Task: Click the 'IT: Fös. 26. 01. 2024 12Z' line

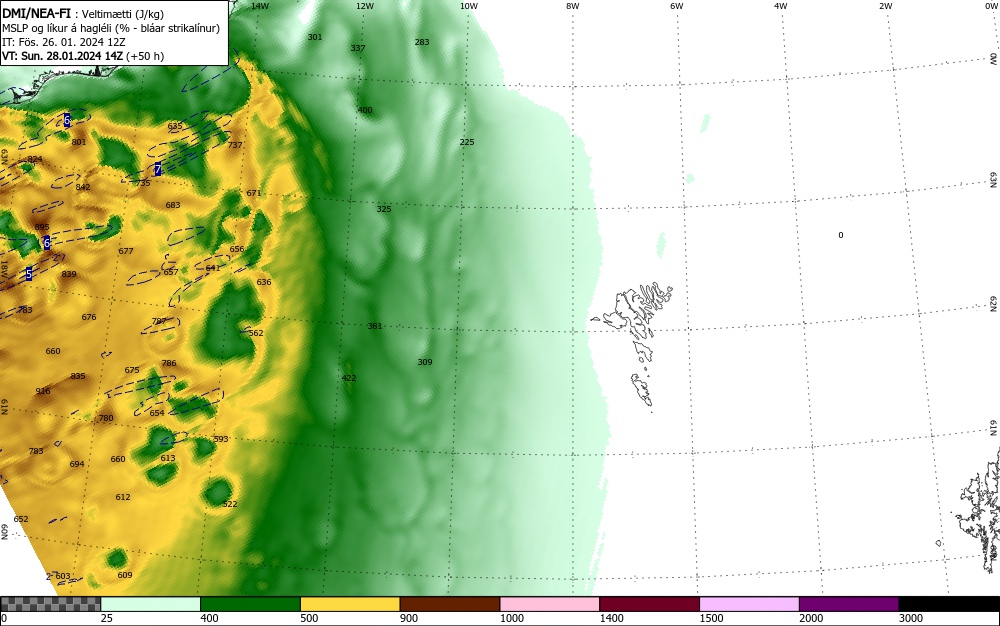Action: point(64,42)
